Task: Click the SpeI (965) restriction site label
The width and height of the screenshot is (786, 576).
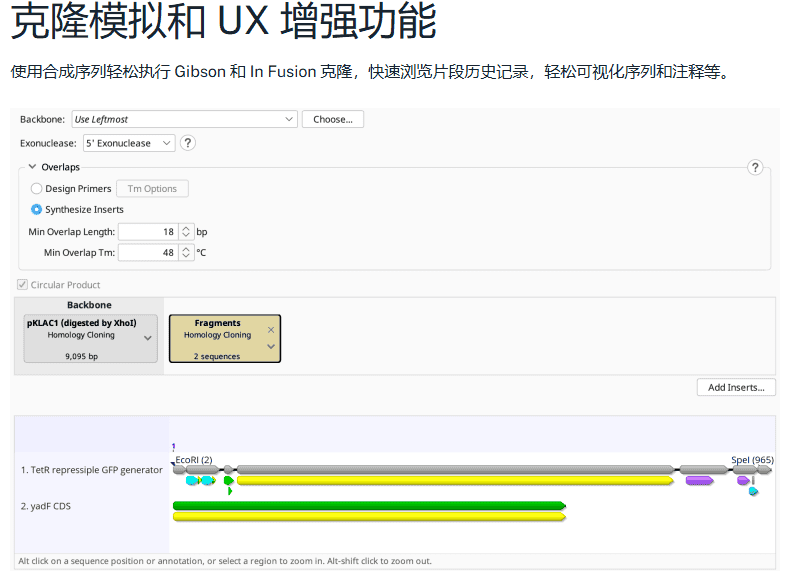Action: 752,460
